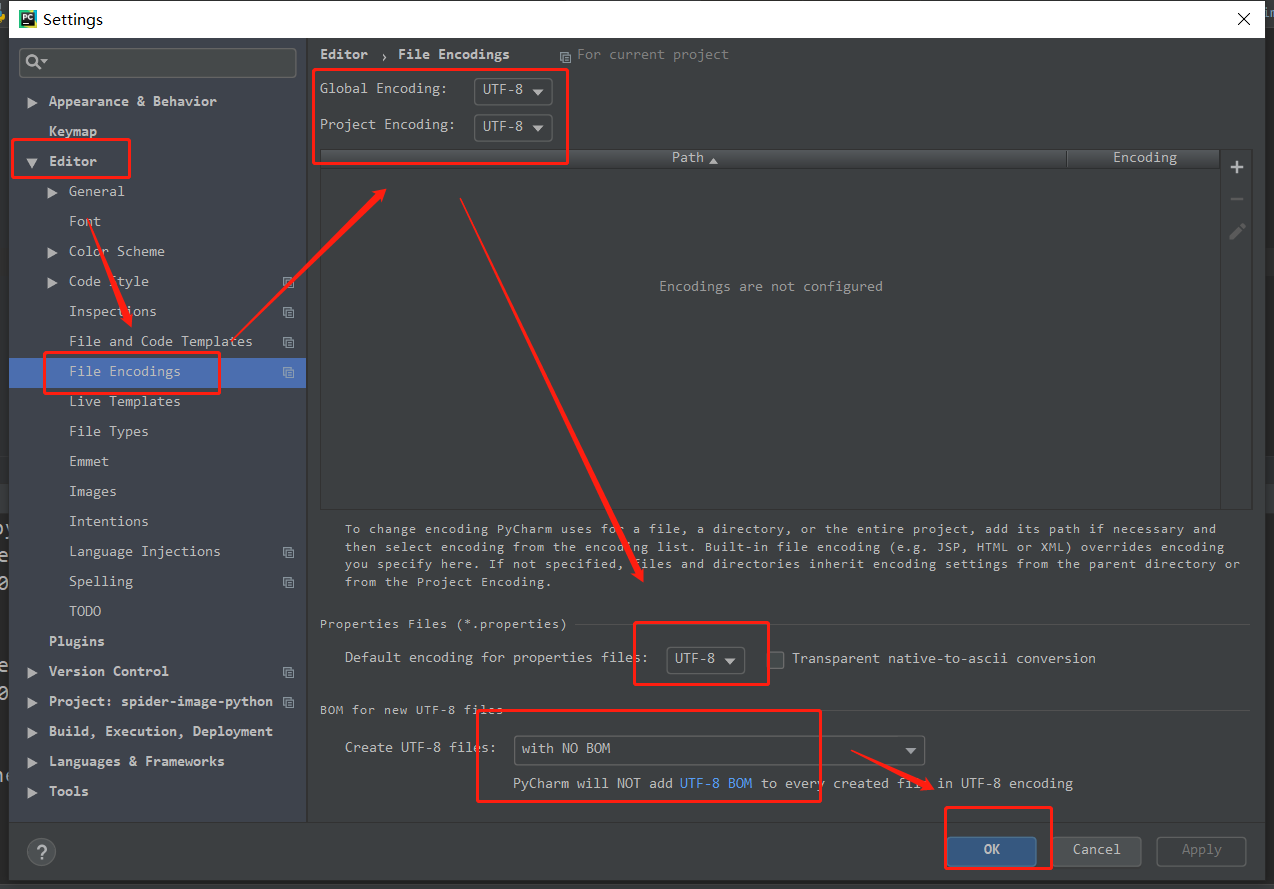Click the Encoding column header
The width and height of the screenshot is (1274, 889).
coord(1144,158)
